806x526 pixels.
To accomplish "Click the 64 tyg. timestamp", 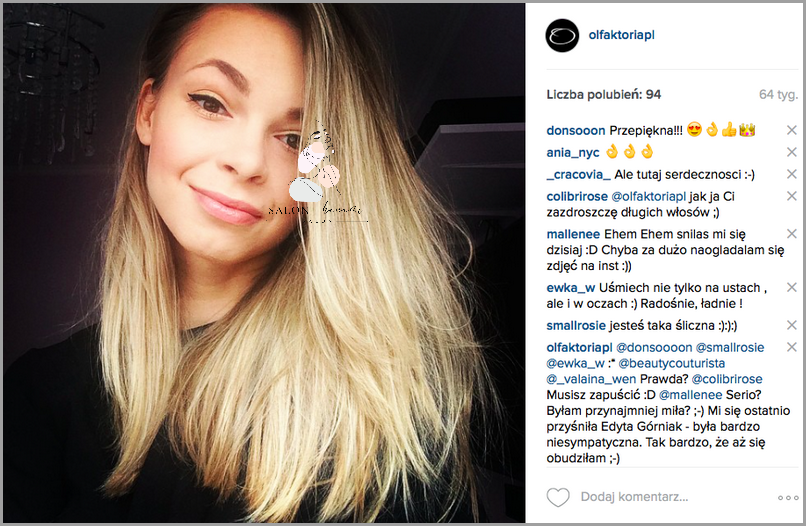I will pos(778,95).
